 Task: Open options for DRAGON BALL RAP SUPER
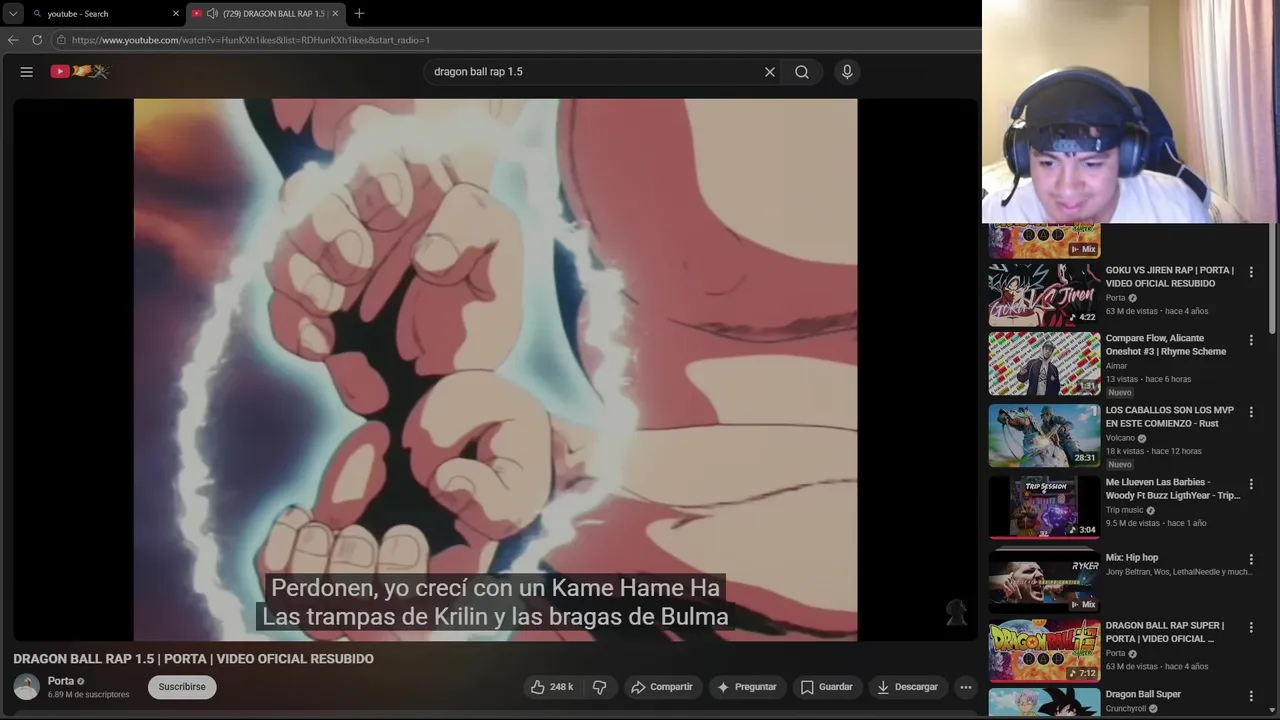point(1251,628)
